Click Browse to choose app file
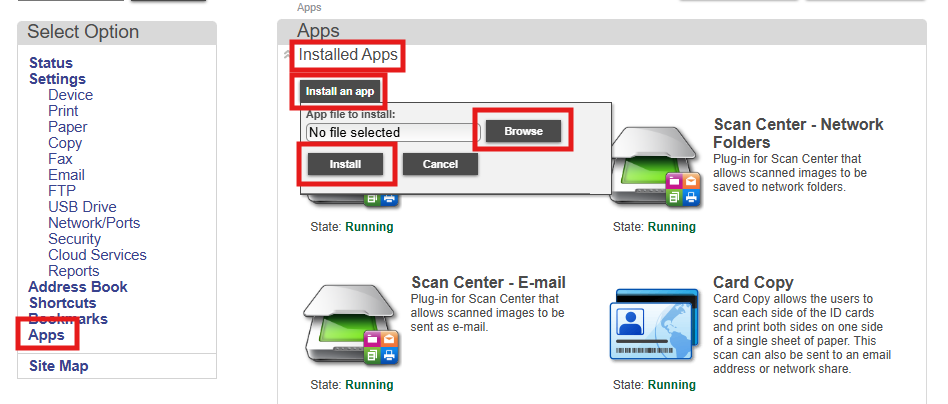Viewport: 948px width, 404px height. 523,131
